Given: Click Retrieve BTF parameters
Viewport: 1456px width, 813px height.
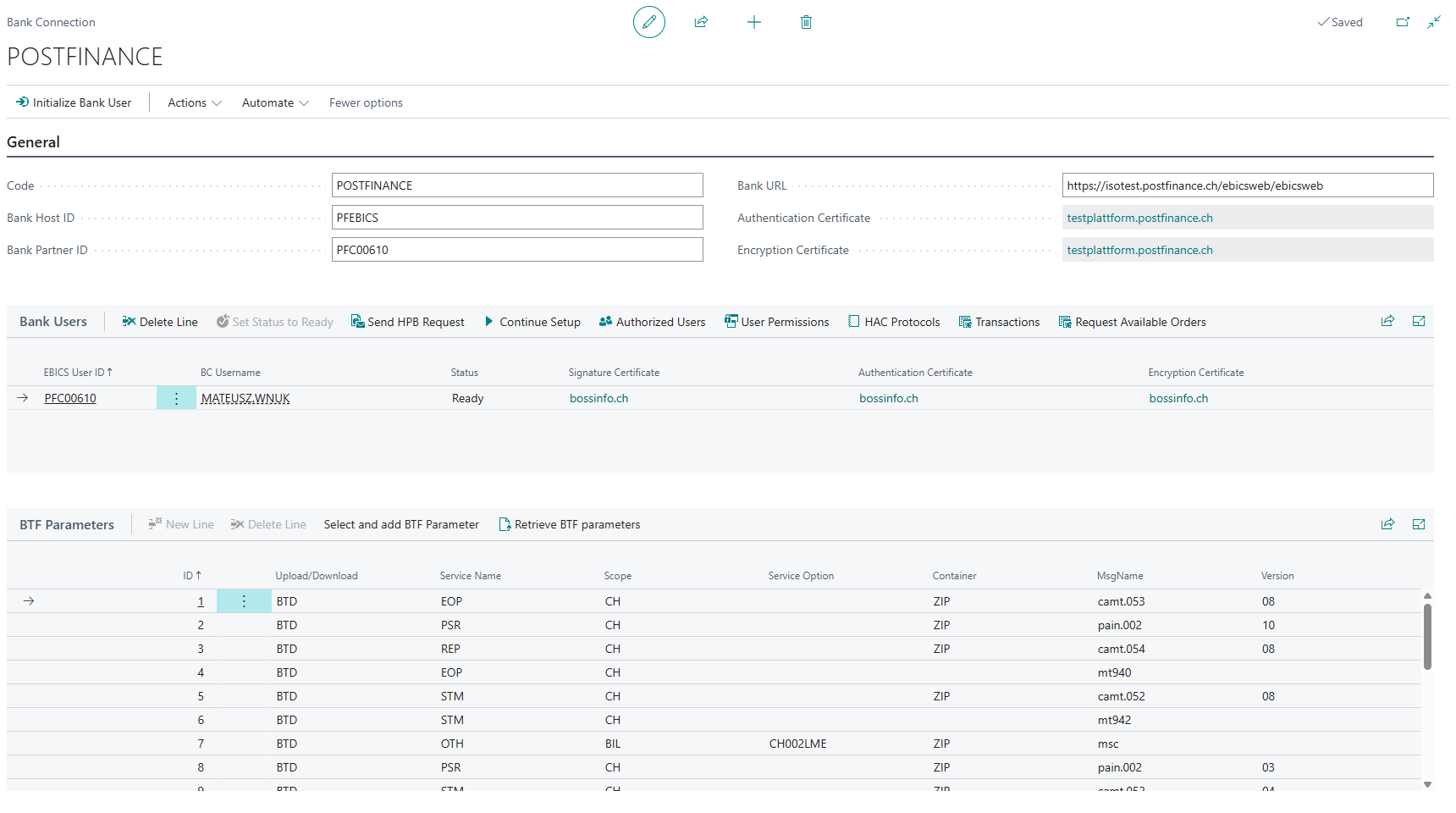Looking at the screenshot, I should 570,524.
